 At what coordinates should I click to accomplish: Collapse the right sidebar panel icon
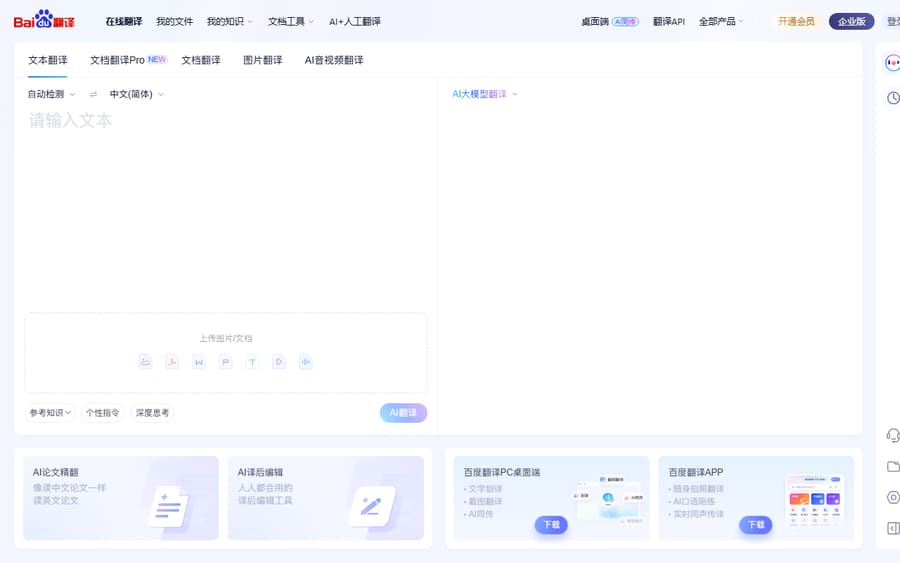pos(893,528)
